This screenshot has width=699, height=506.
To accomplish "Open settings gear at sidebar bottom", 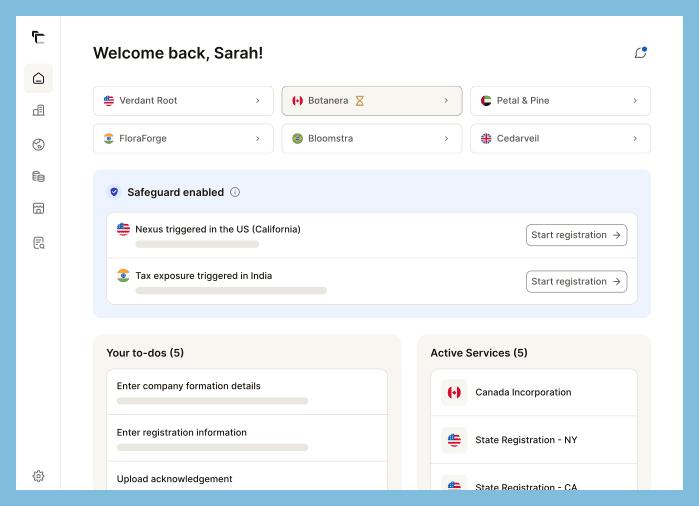I will click(38, 476).
